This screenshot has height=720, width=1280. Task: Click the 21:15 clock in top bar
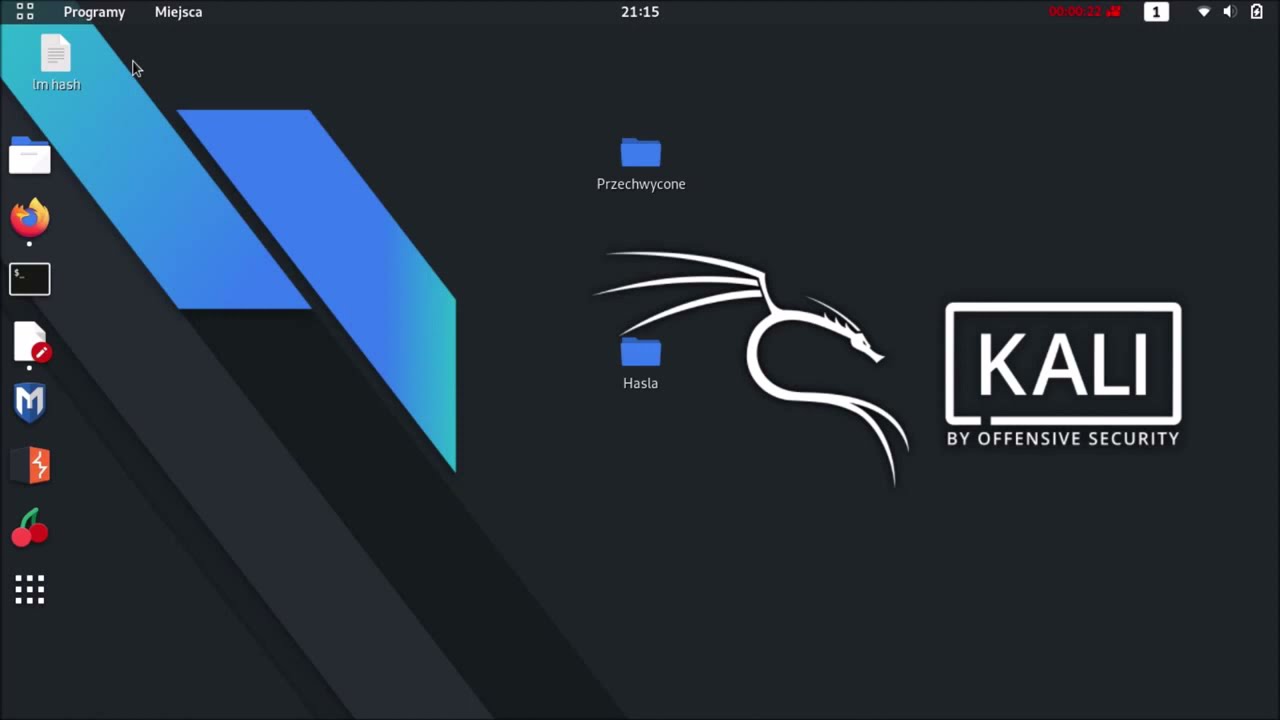[x=640, y=12]
